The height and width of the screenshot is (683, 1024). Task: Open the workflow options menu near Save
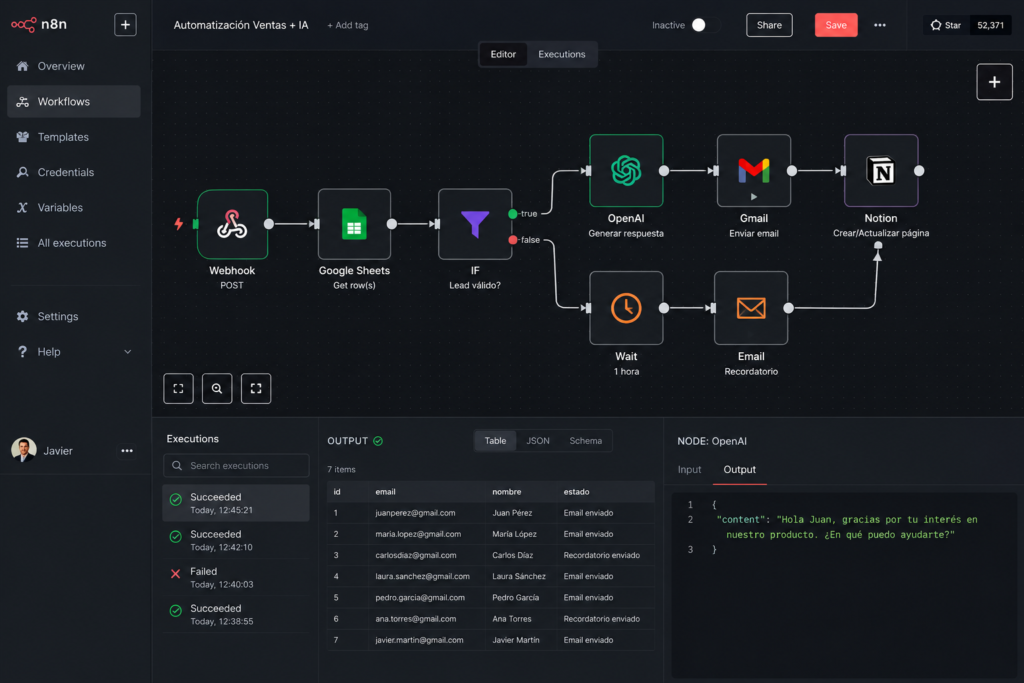pos(880,25)
